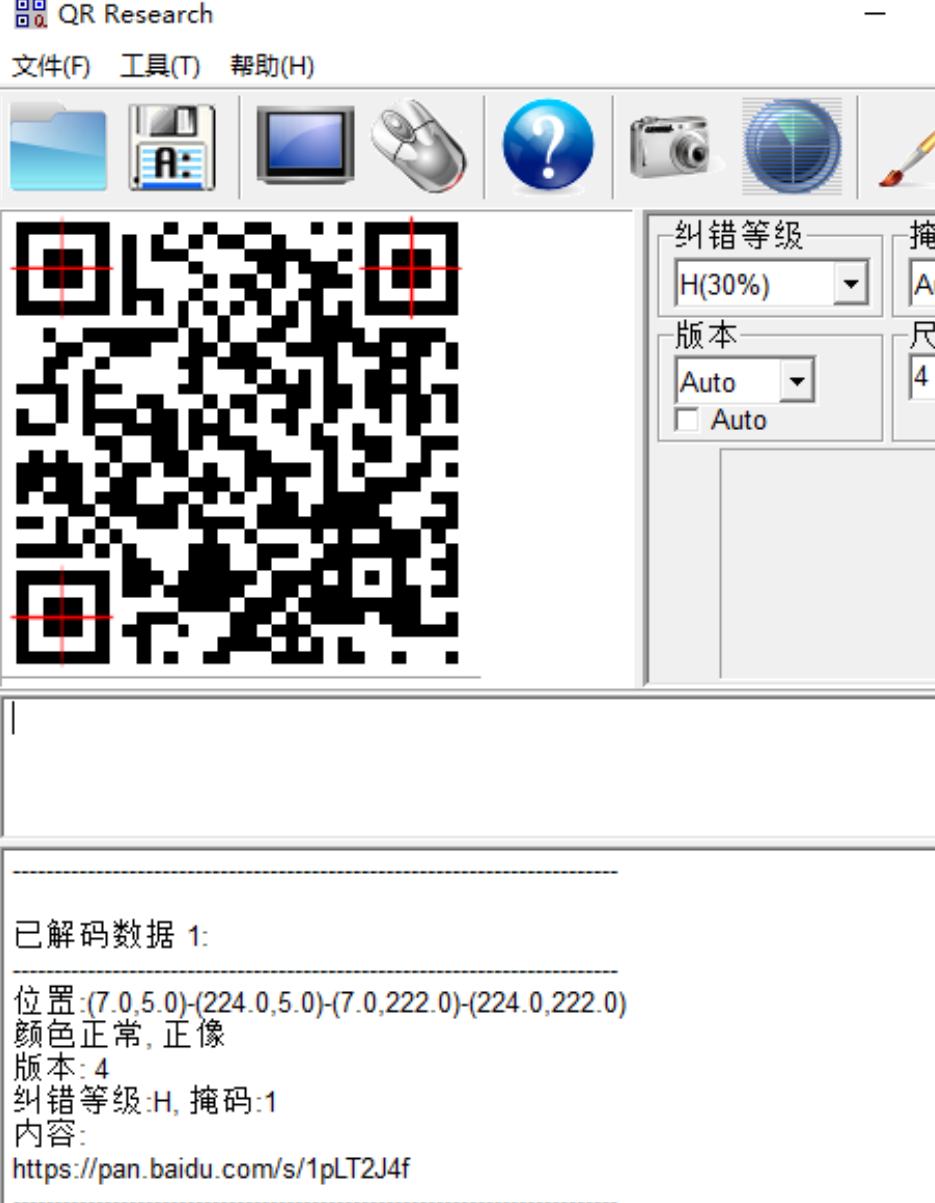Click the floppy disk save icon

(172, 147)
